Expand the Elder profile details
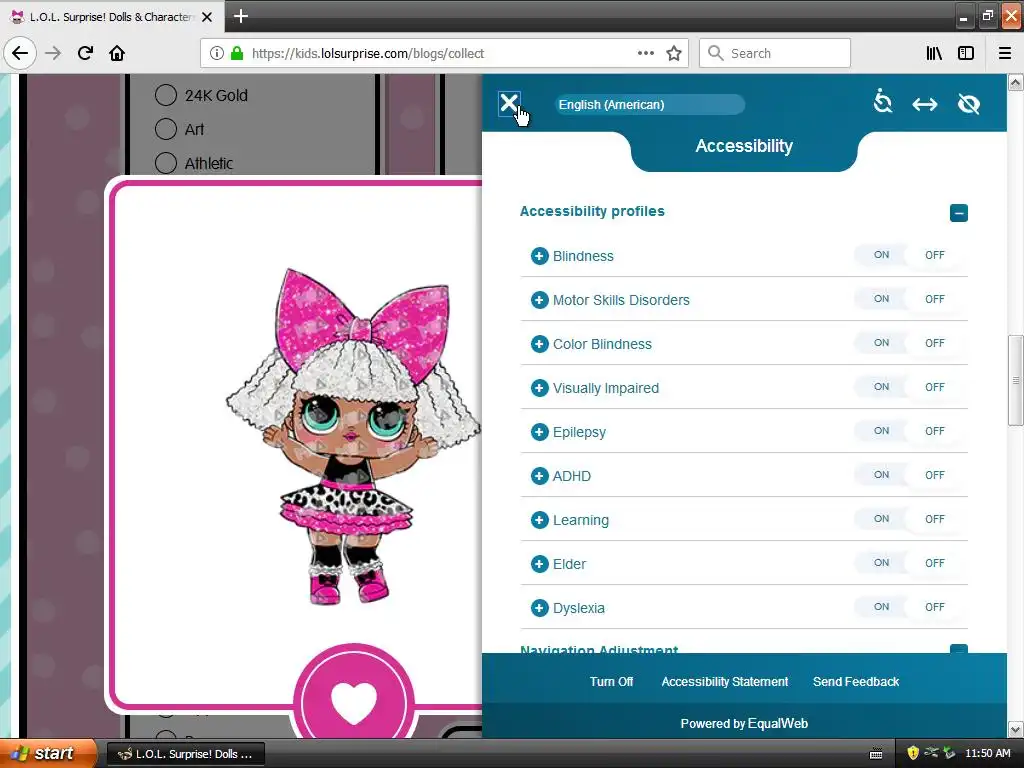This screenshot has width=1024, height=768. click(539, 564)
